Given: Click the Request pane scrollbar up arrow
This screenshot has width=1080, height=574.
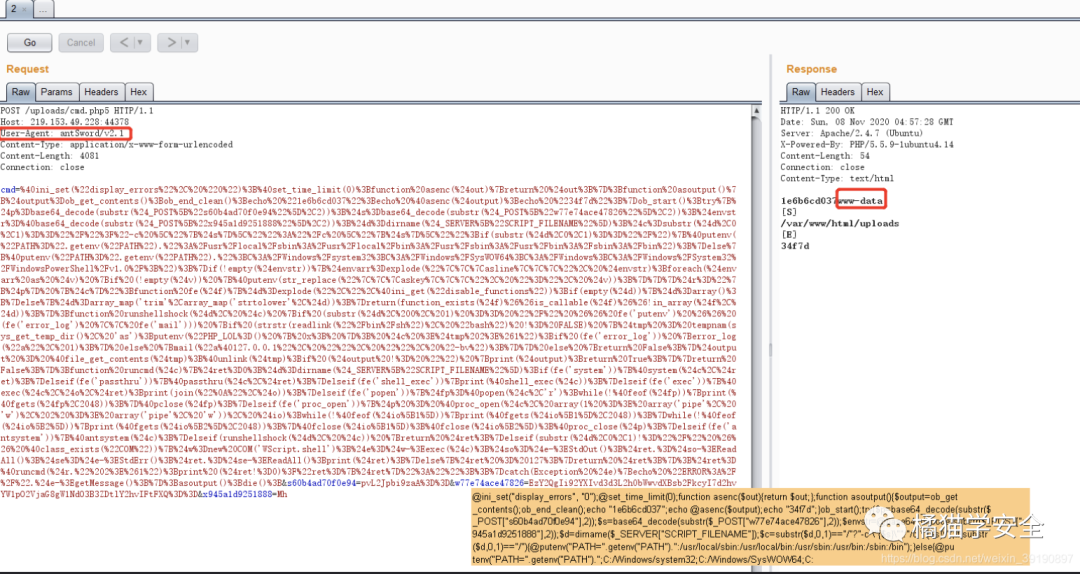Looking at the screenshot, I should pos(758,110).
